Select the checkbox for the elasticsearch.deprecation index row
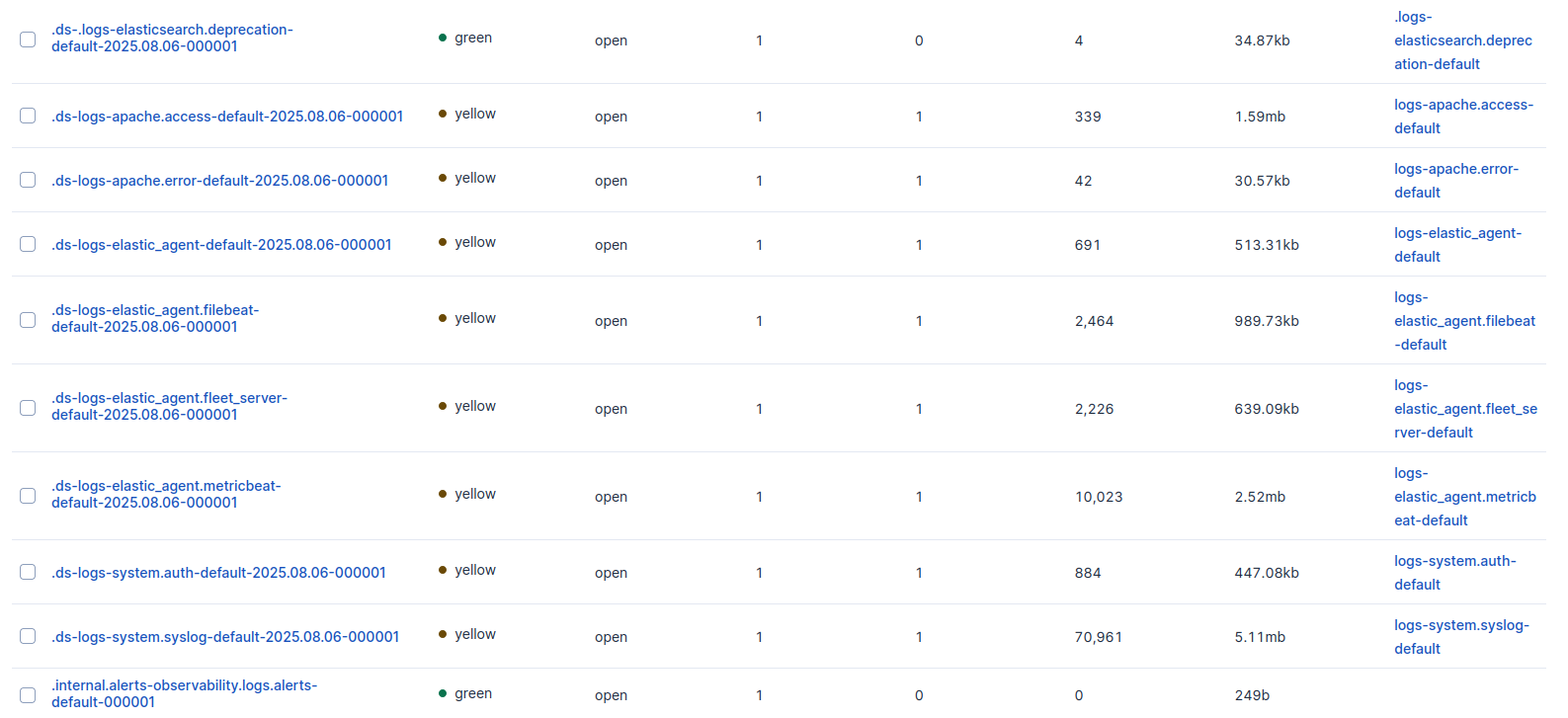Screen dimensions: 1568x718 28,40
